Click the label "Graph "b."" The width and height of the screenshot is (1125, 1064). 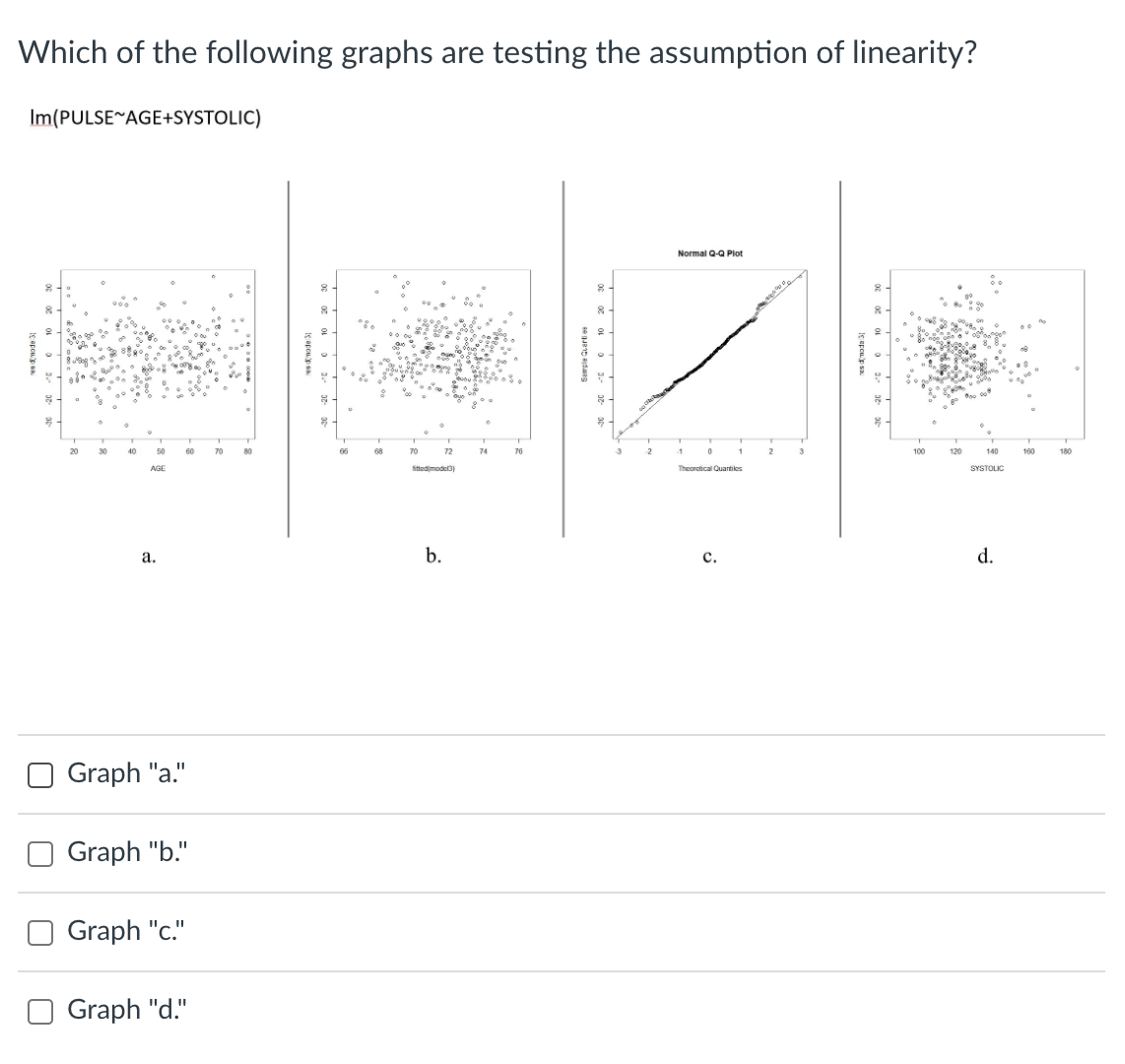[123, 852]
